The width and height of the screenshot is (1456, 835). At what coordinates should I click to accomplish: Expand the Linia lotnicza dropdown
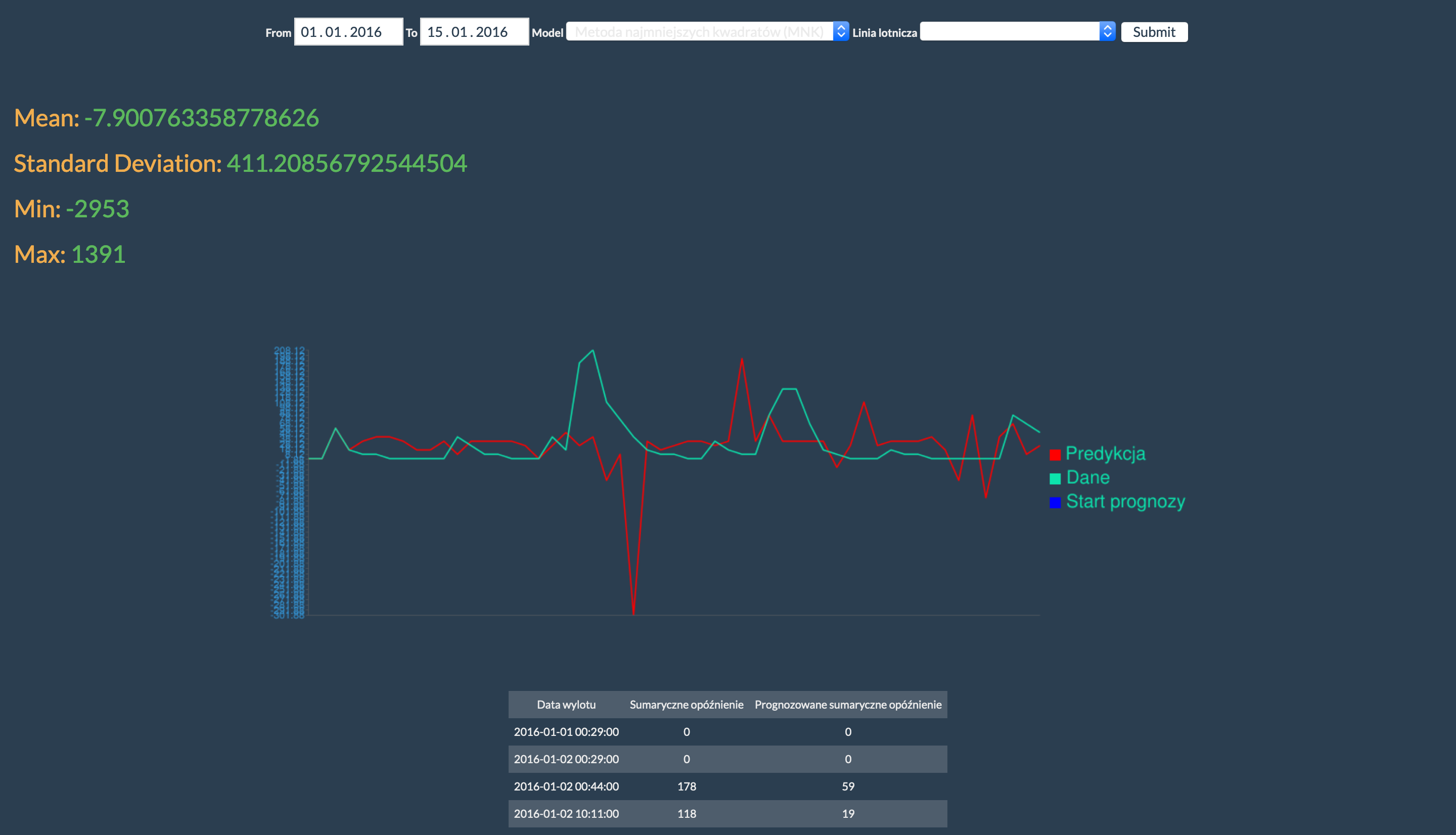pos(1017,32)
